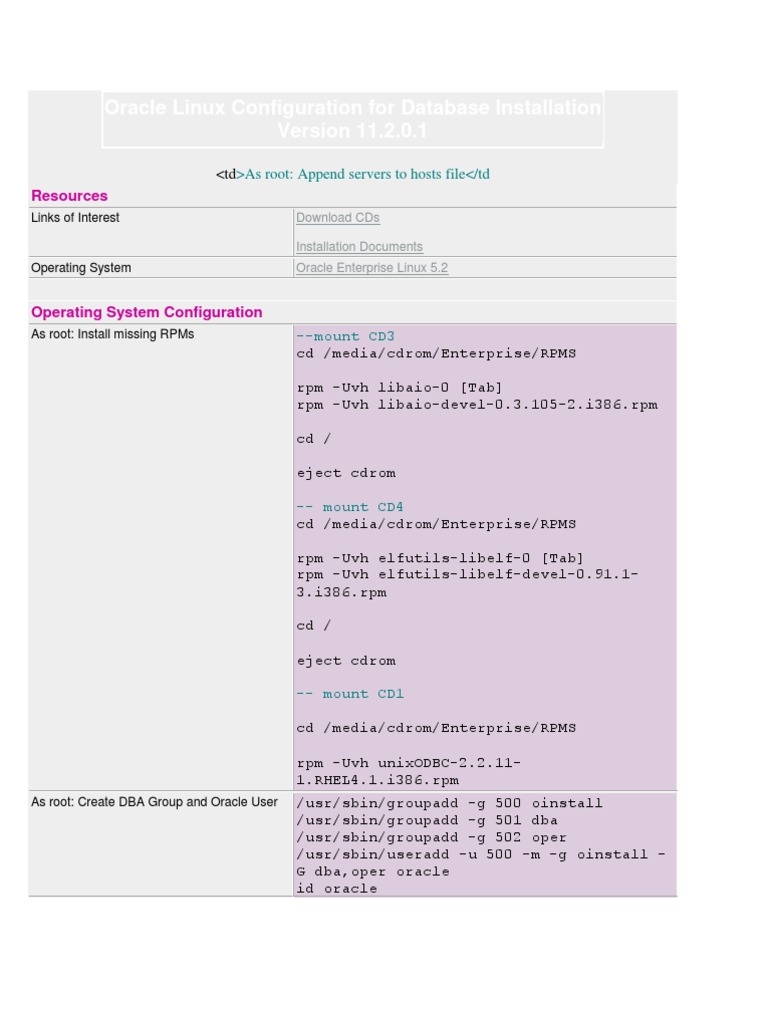
Task: Click the page title 'Oracle Linux Configuration for Database Installation'
Action: point(353,108)
